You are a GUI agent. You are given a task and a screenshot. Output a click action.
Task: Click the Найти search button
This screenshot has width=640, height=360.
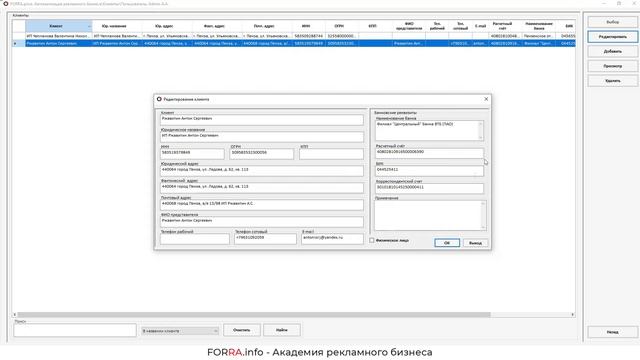pos(282,330)
